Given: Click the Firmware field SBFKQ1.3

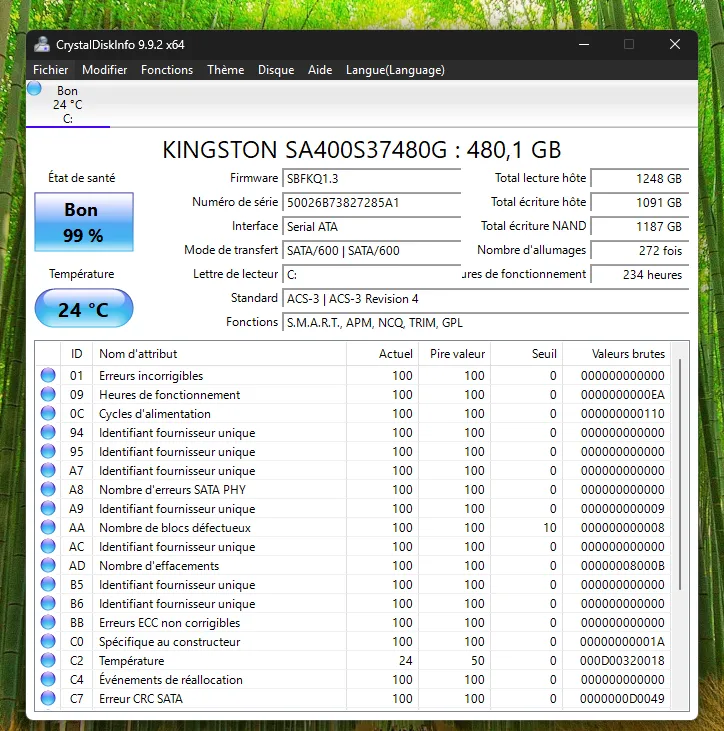Looking at the screenshot, I should tap(372, 179).
